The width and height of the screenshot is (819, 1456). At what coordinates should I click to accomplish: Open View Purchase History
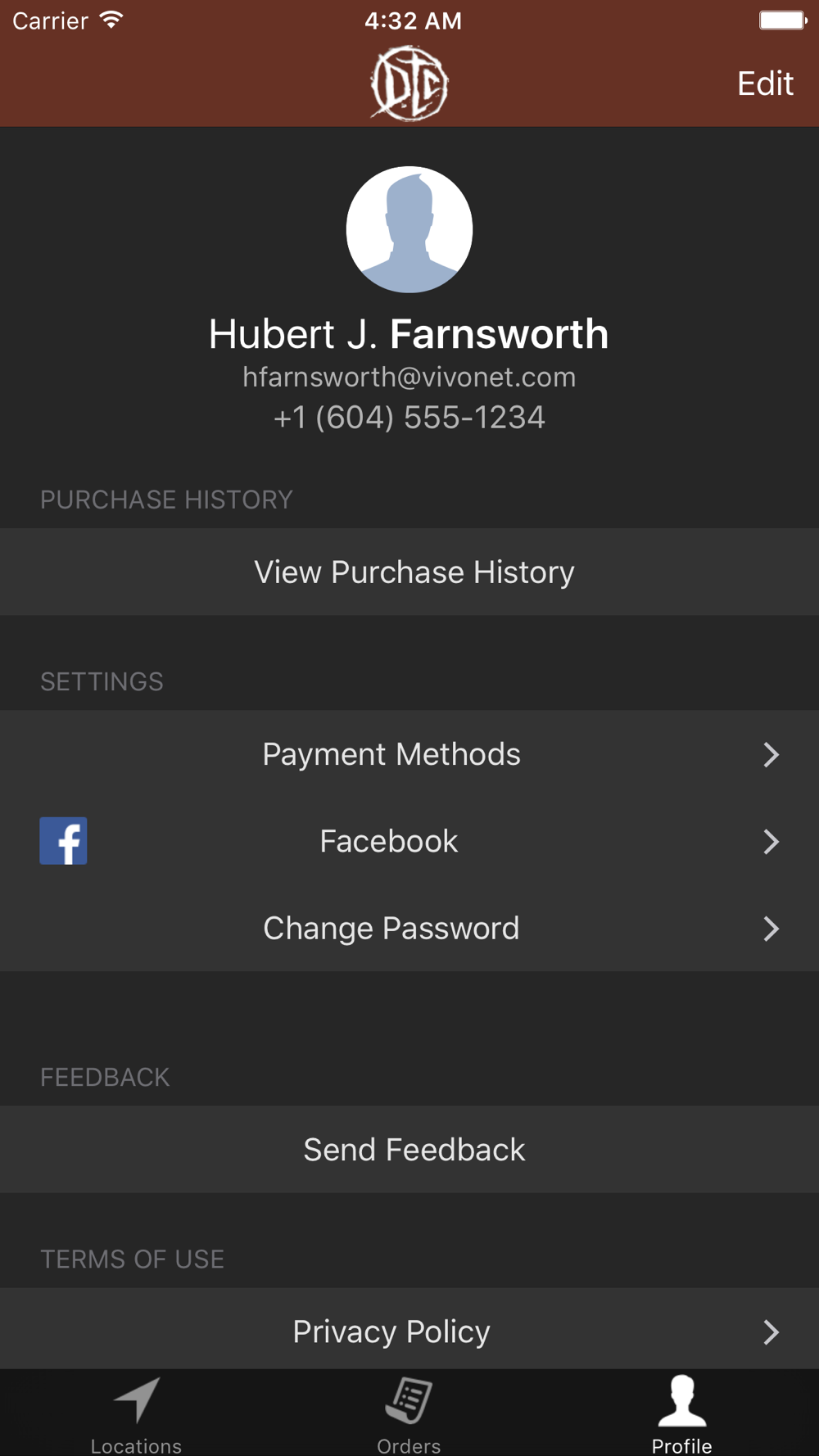coord(409,572)
